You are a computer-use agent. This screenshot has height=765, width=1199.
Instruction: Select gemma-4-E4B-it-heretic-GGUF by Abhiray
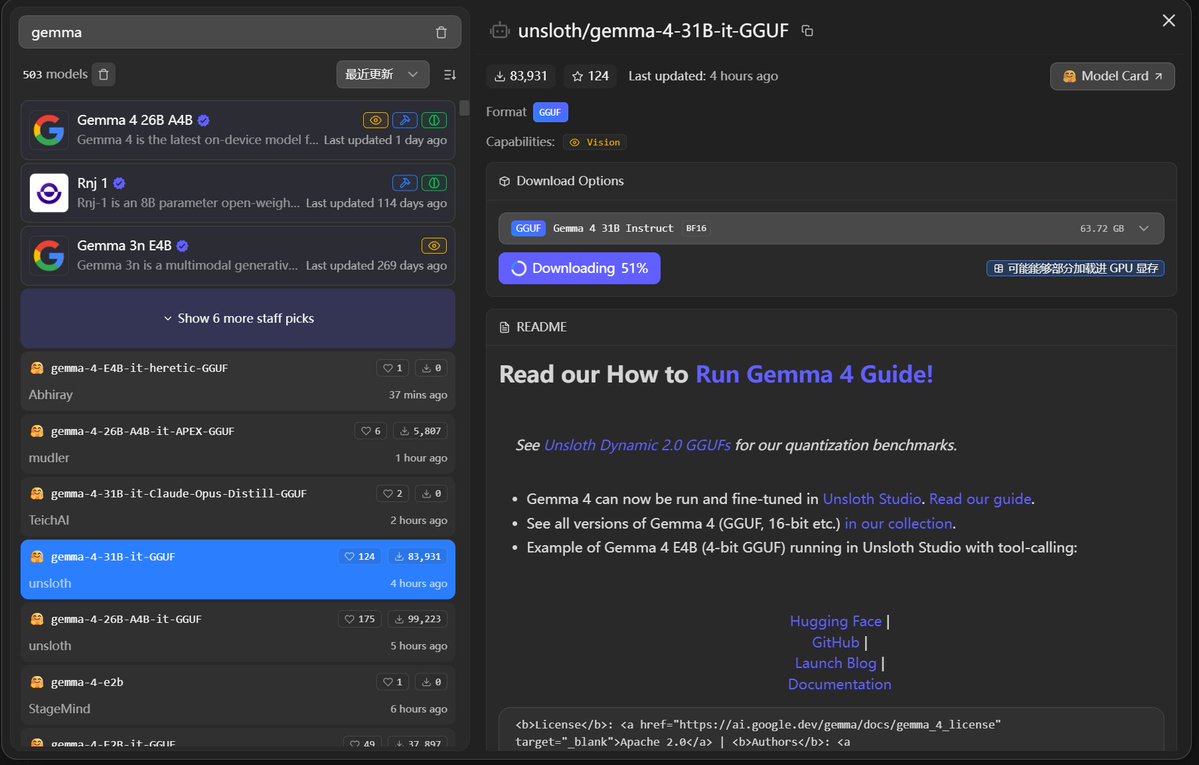[x=238, y=381]
